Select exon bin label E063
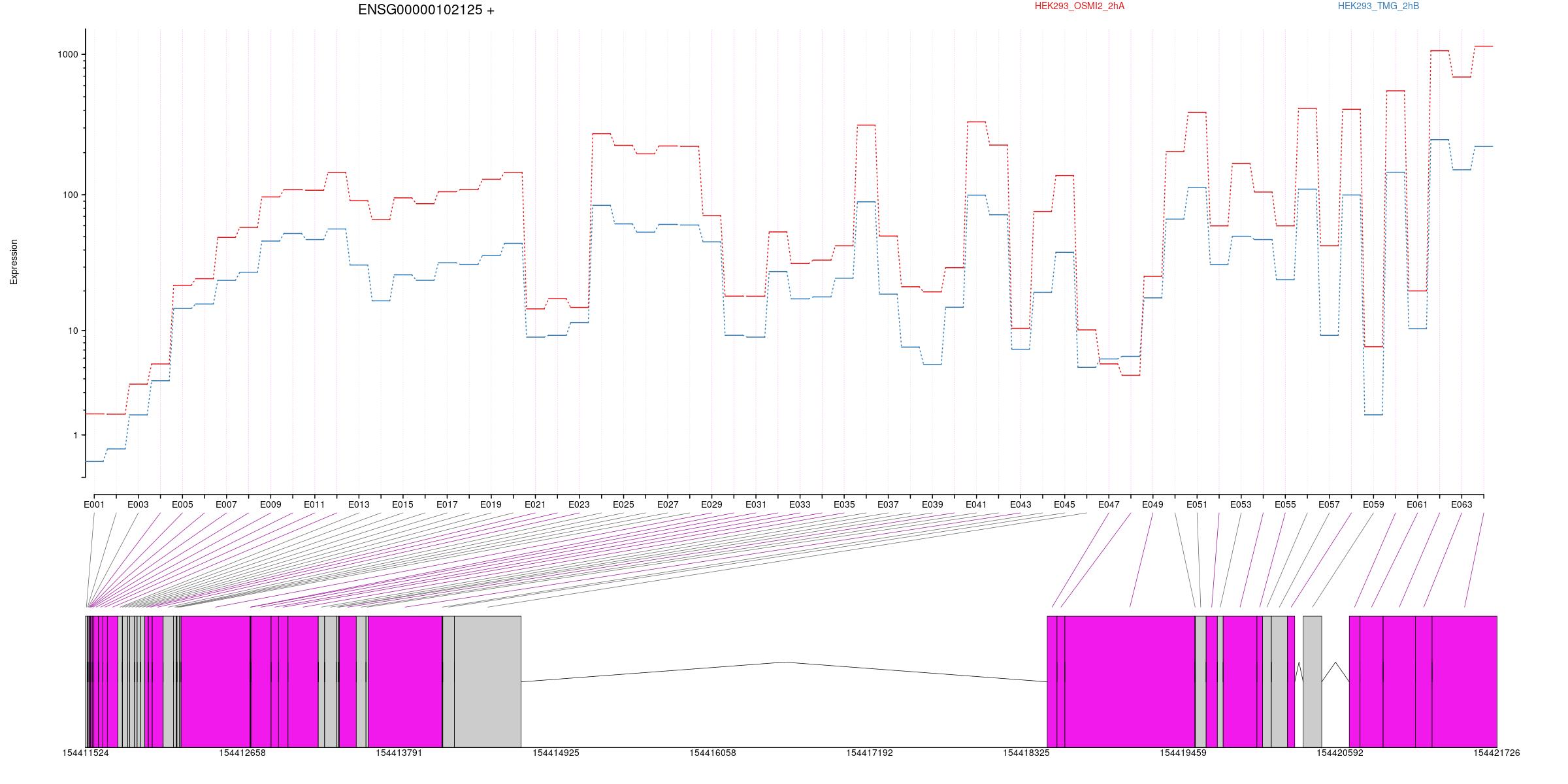This screenshot has height=784, width=1568. [x=1462, y=504]
